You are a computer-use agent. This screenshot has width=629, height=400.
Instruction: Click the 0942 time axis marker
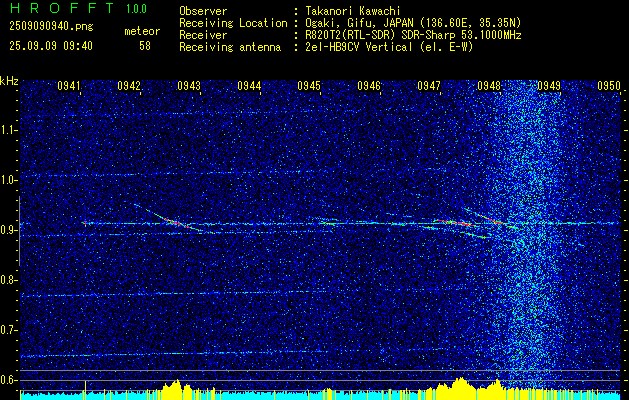pyautogui.click(x=129, y=85)
